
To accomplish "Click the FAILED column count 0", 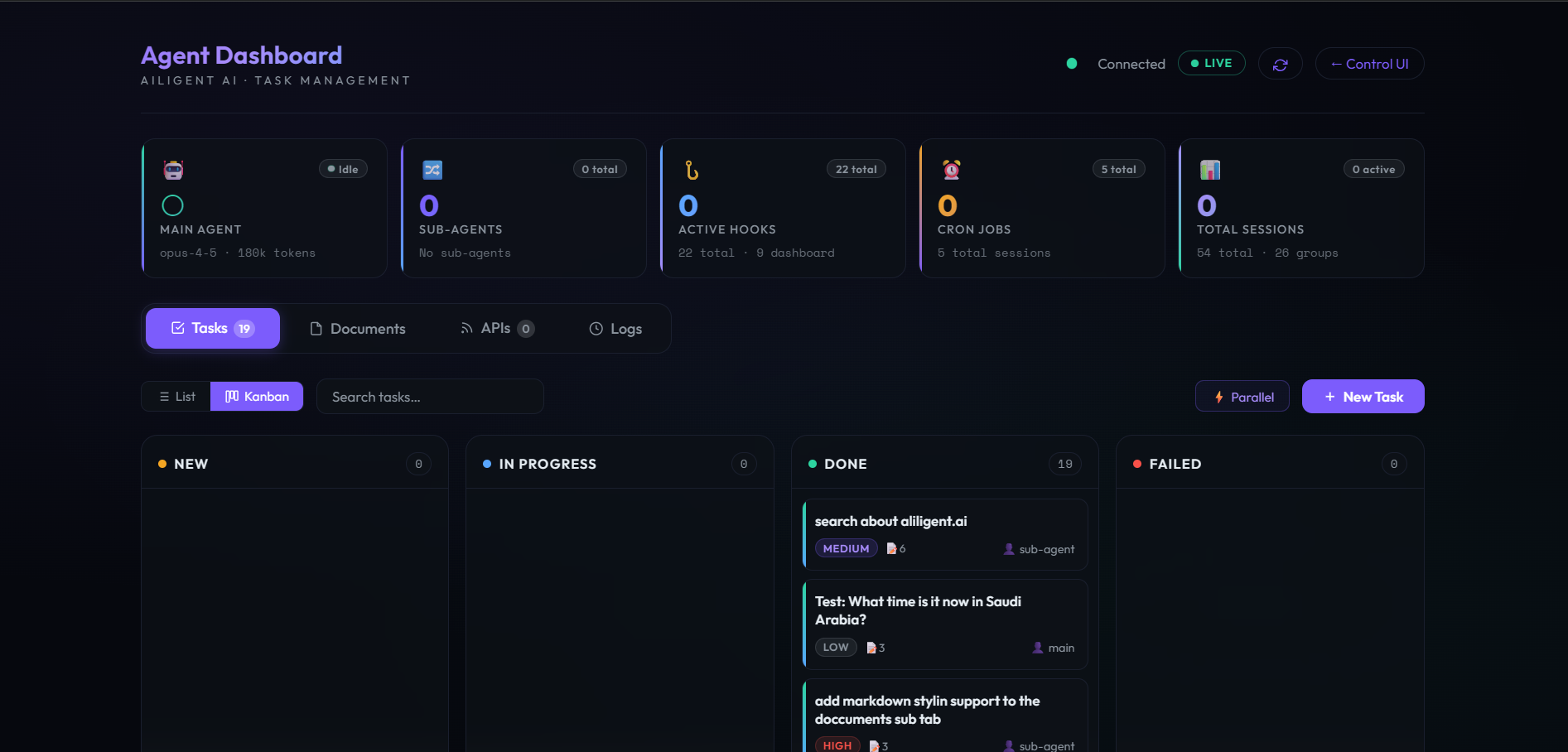I will pos(1394,464).
